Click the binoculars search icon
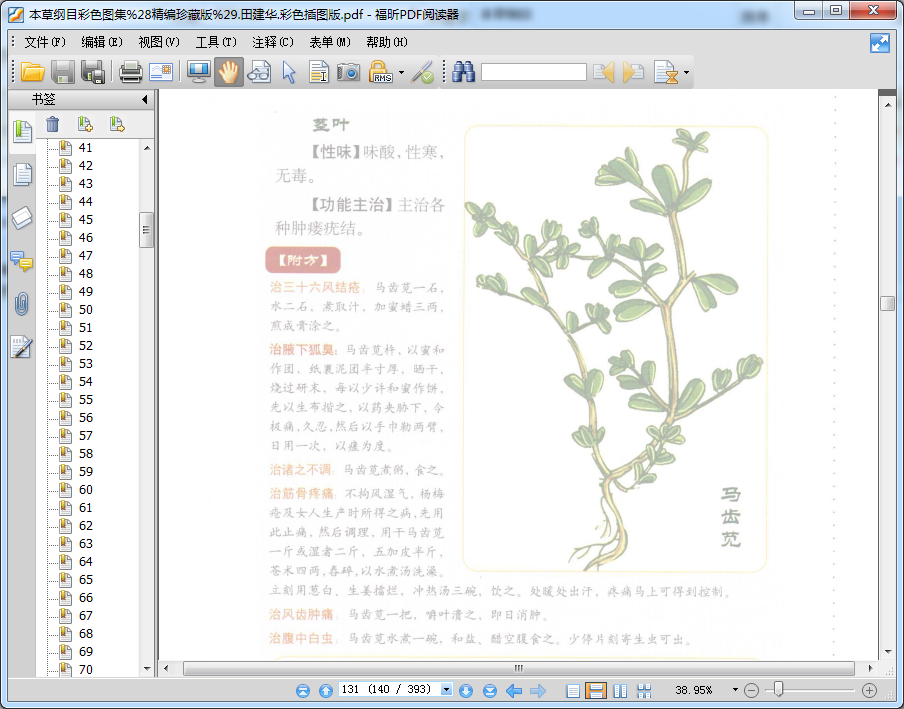The image size is (904, 709). click(x=463, y=72)
